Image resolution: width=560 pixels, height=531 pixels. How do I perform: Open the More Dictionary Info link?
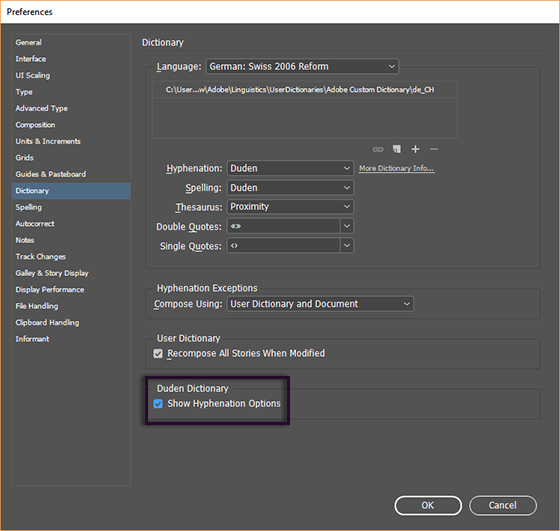click(396, 168)
